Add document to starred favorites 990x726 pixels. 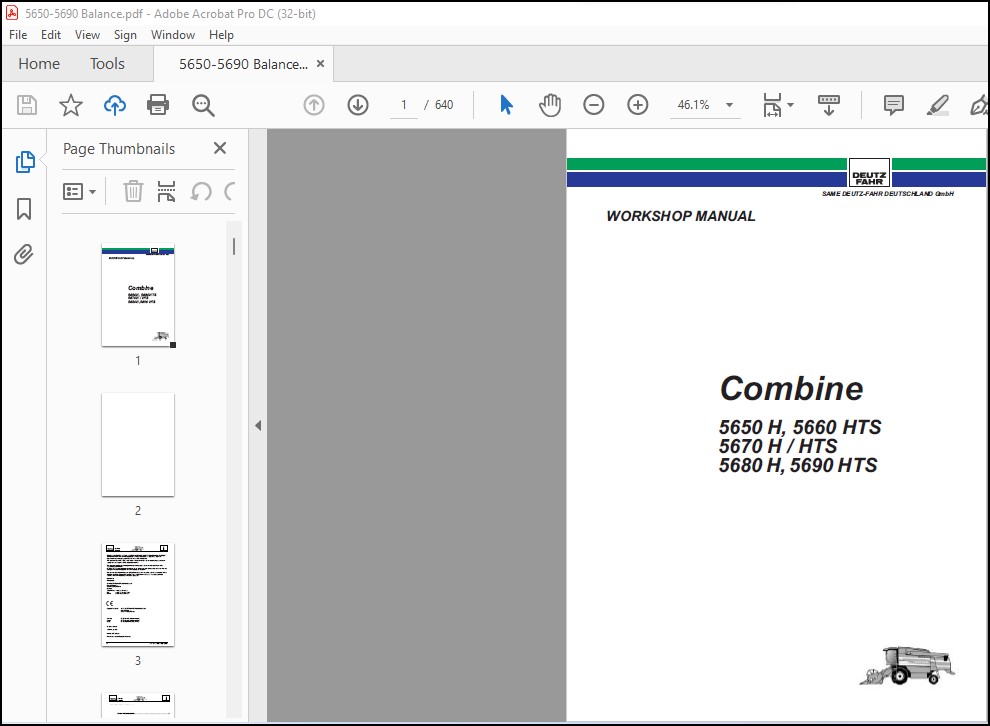click(71, 105)
